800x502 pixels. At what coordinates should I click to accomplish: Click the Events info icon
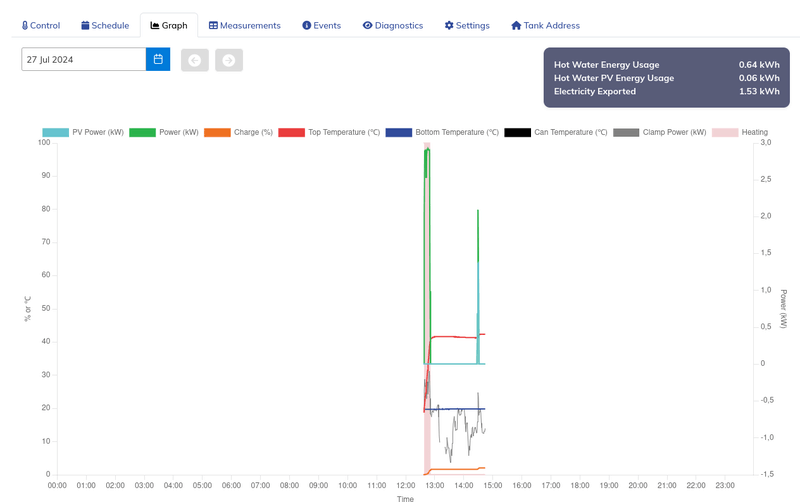coord(307,26)
